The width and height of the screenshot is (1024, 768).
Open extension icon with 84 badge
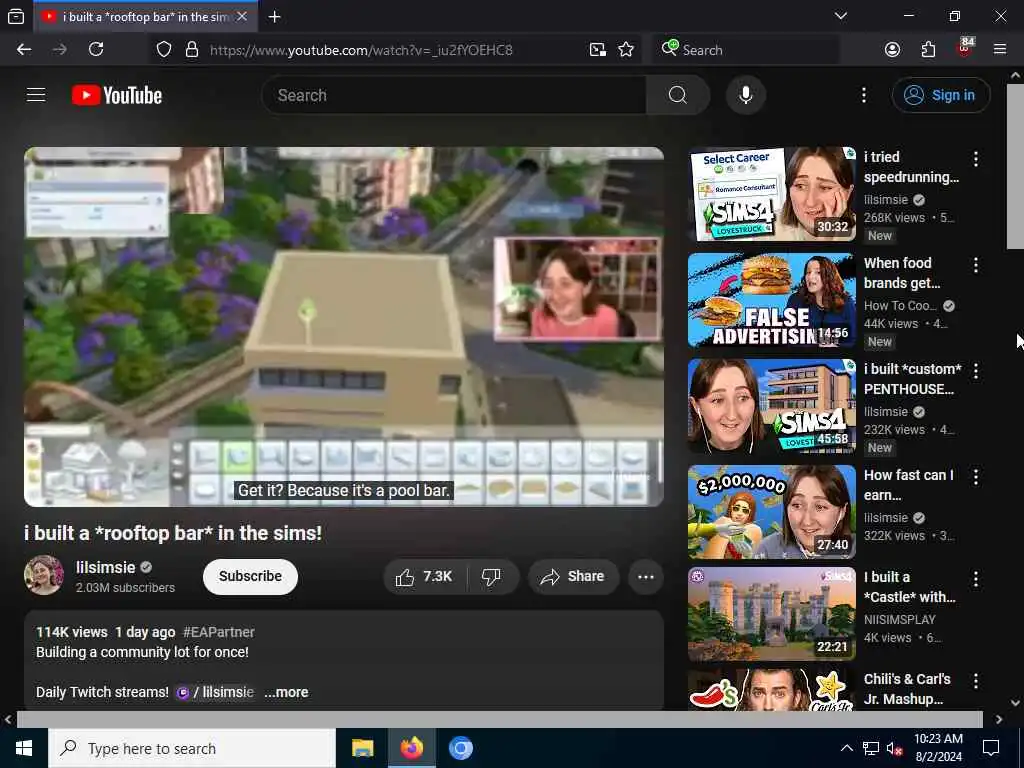click(x=965, y=48)
